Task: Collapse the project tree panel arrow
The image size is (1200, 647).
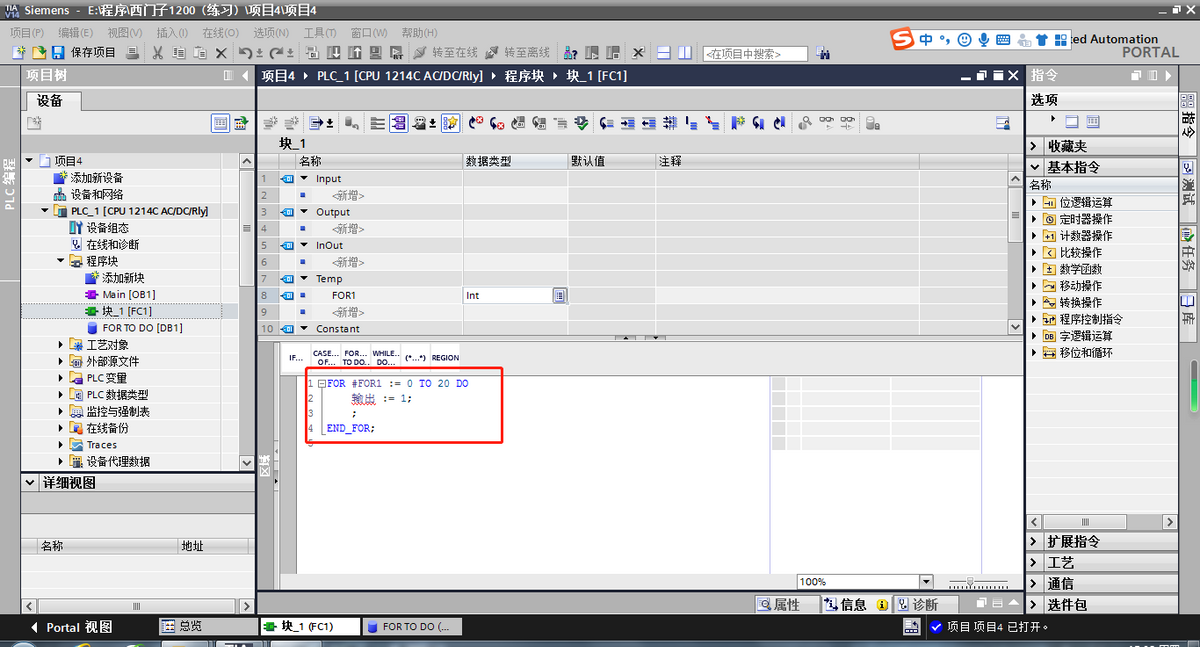Action: (246, 76)
